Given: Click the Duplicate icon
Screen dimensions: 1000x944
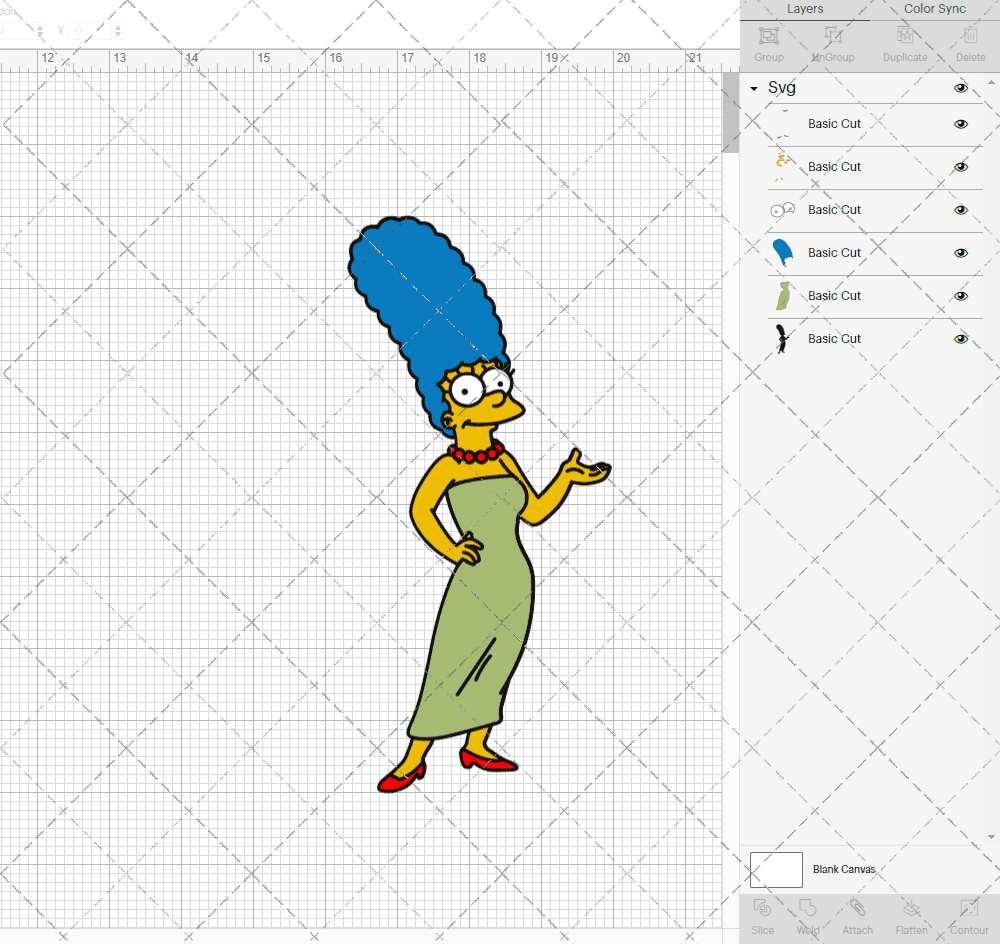Looking at the screenshot, I should (905, 36).
